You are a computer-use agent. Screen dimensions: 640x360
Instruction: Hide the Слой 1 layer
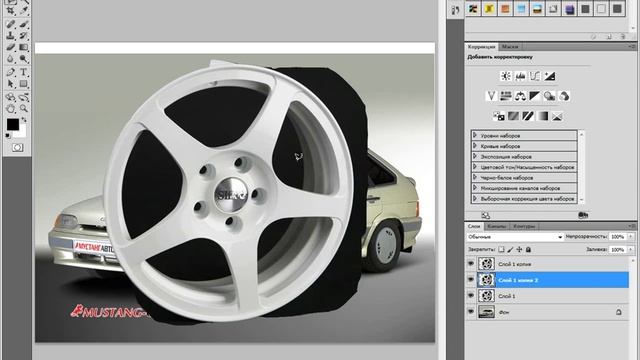click(471, 296)
